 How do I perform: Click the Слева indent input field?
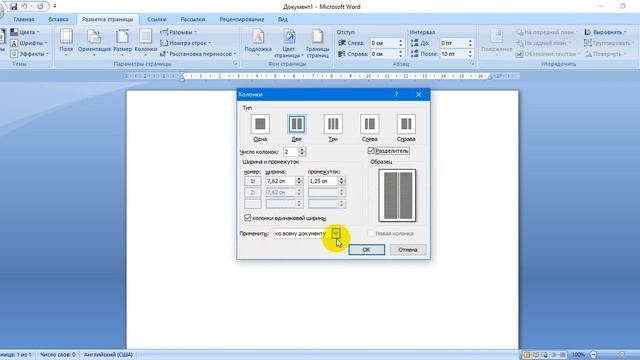click(x=384, y=43)
